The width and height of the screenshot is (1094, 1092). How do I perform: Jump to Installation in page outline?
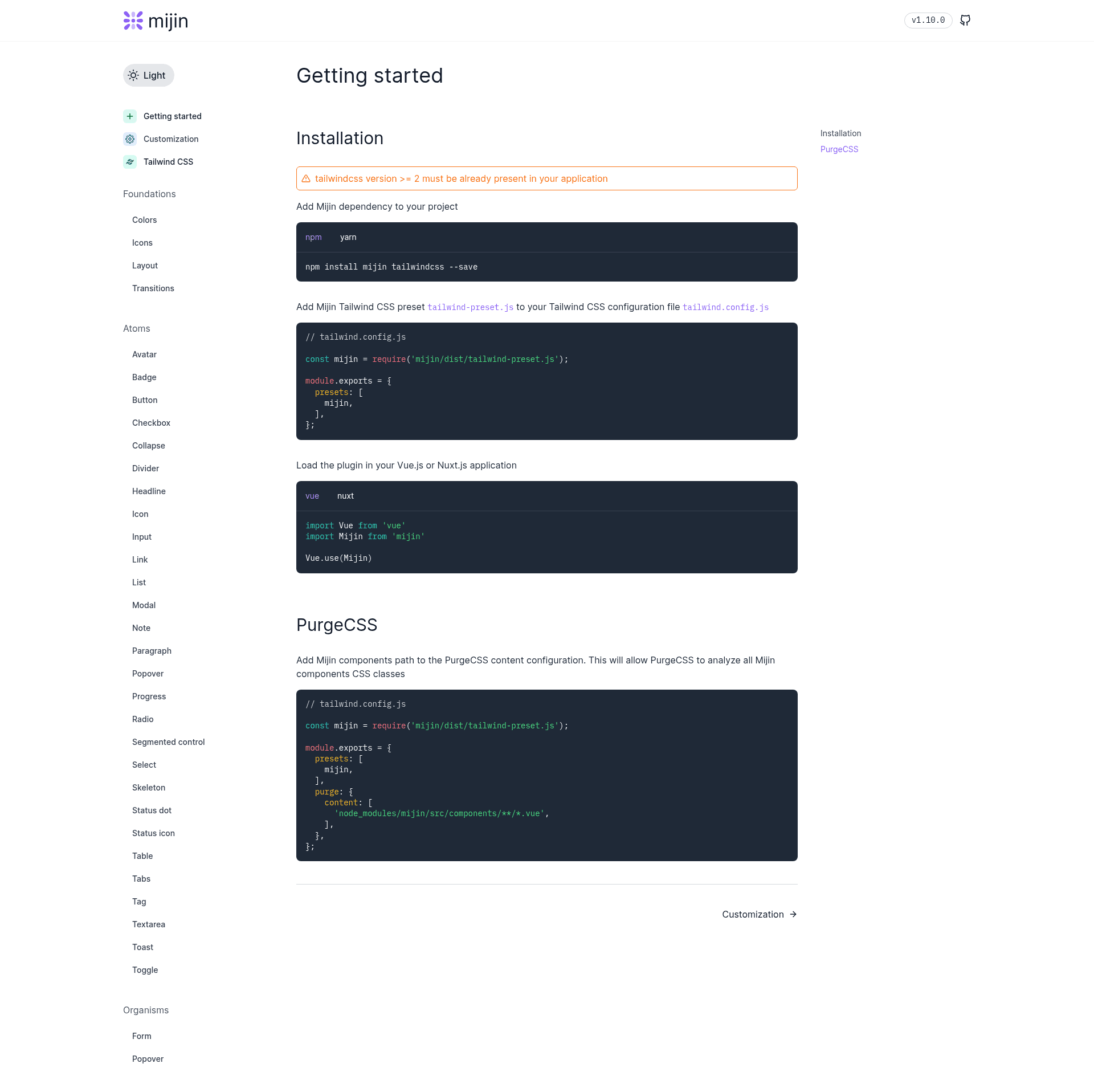click(841, 133)
